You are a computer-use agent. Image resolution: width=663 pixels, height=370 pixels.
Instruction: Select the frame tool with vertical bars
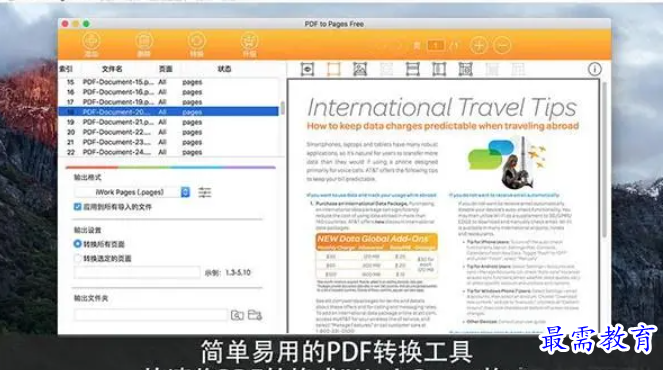coord(439,69)
